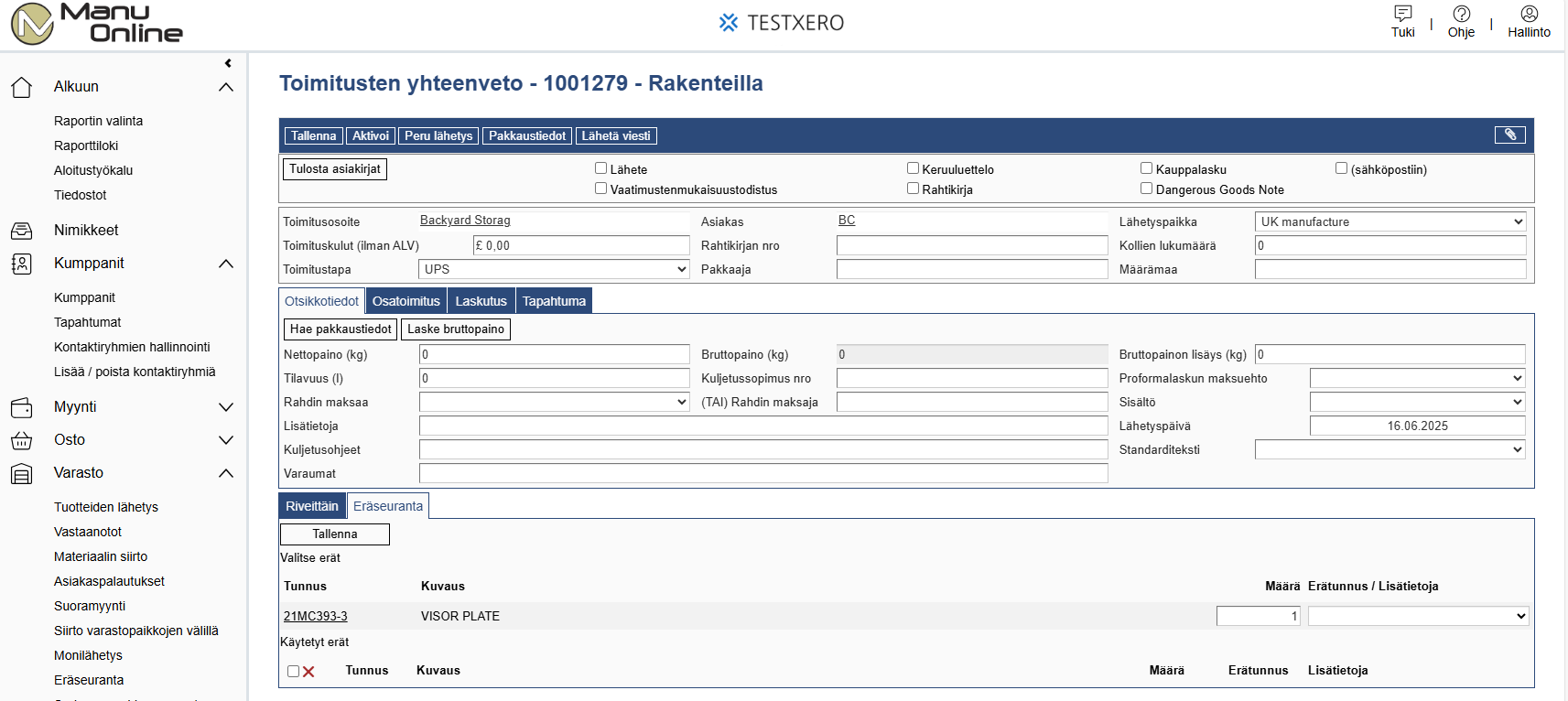Click the Laske bruttopaino button
This screenshot has height=701, width=1568.
point(456,329)
